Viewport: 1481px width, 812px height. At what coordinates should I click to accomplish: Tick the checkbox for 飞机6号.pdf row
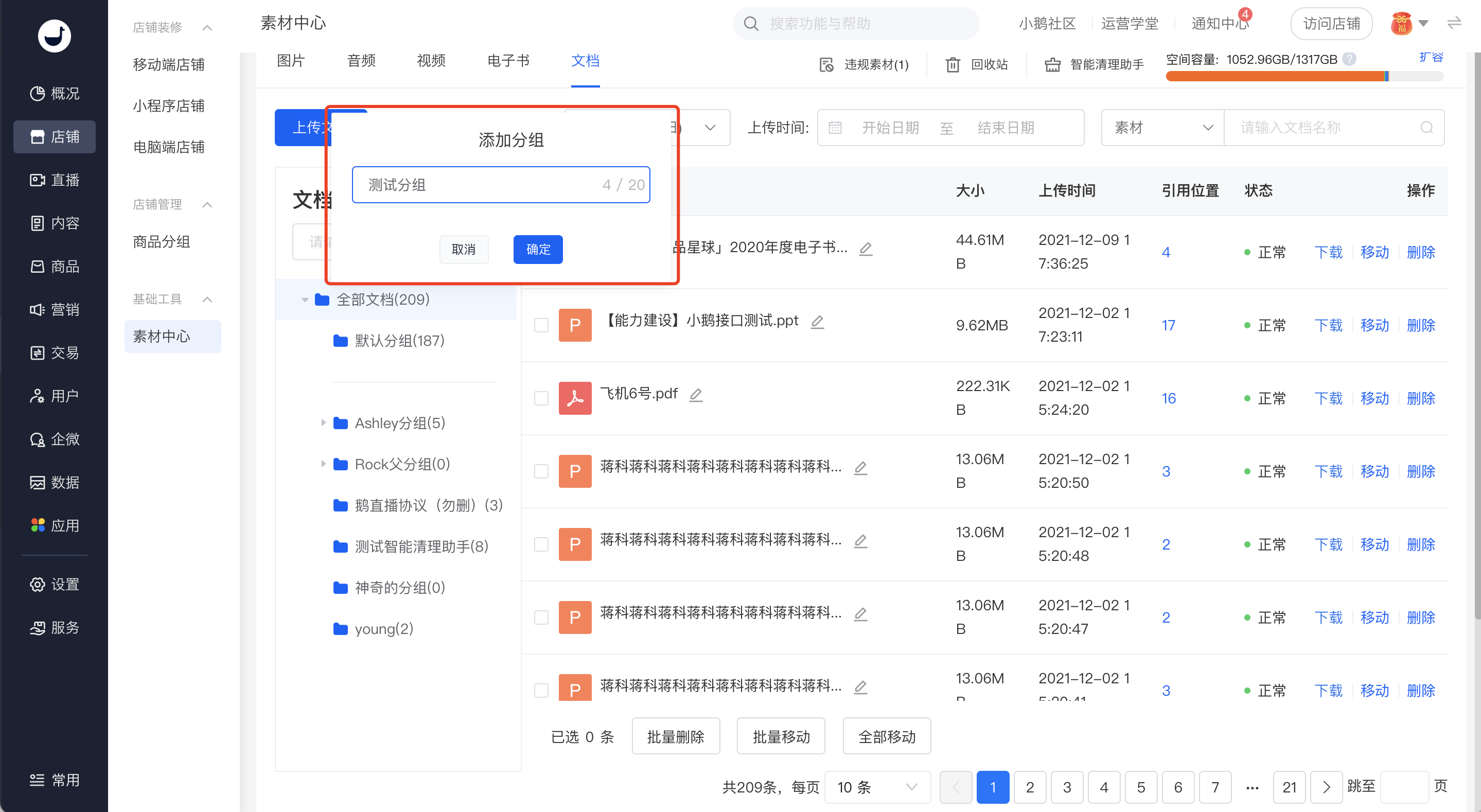coord(541,398)
